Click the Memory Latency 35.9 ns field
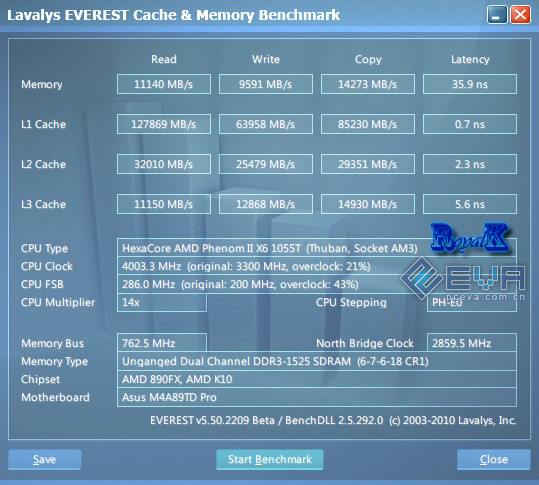The image size is (539, 485). pyautogui.click(x=470, y=84)
